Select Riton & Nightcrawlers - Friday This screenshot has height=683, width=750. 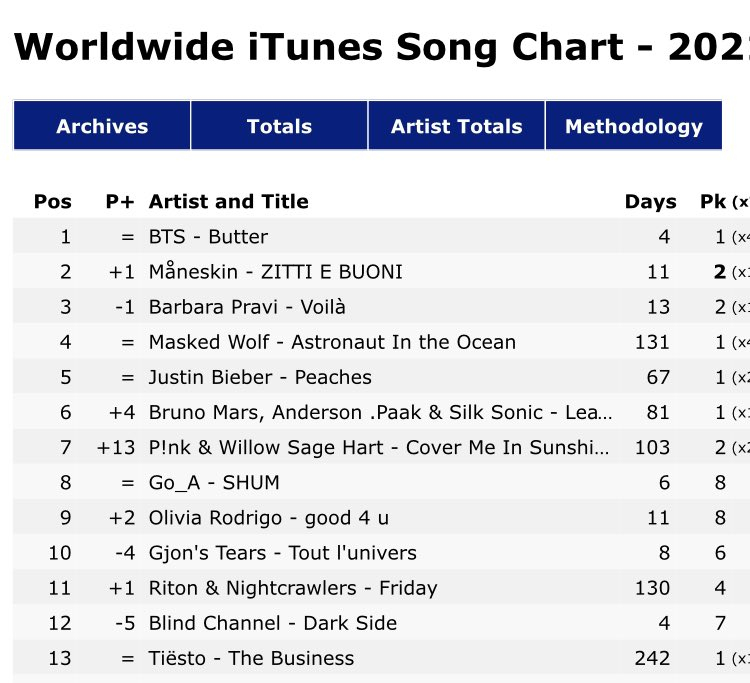click(293, 588)
